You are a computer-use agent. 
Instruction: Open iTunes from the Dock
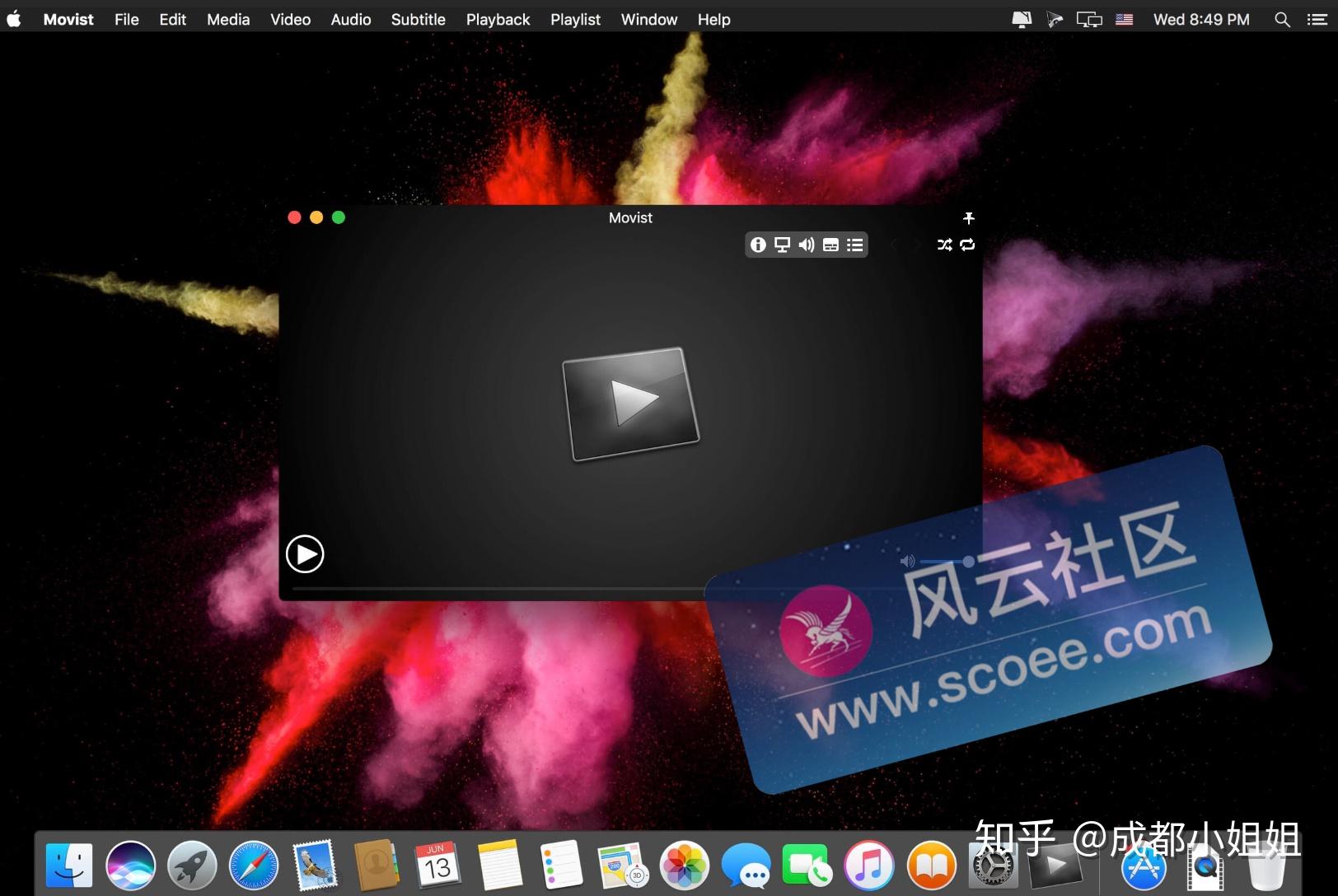(868, 865)
